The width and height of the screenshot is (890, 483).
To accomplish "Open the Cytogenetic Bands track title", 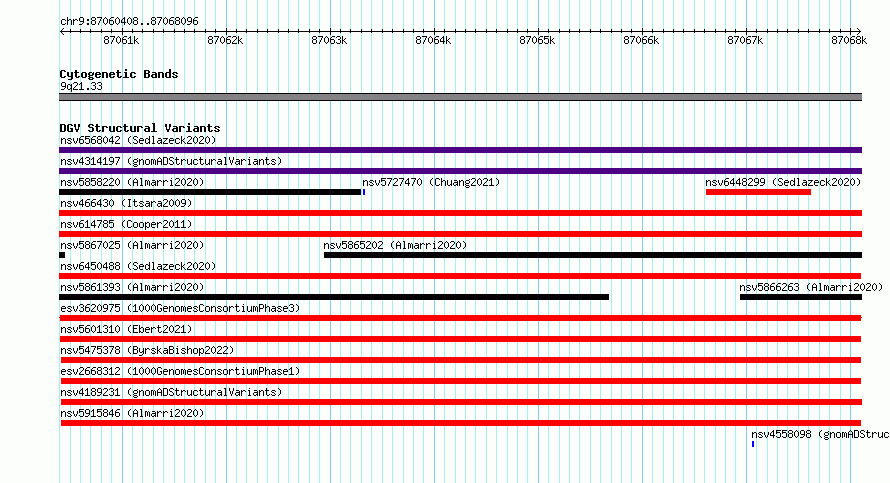I will [119, 74].
